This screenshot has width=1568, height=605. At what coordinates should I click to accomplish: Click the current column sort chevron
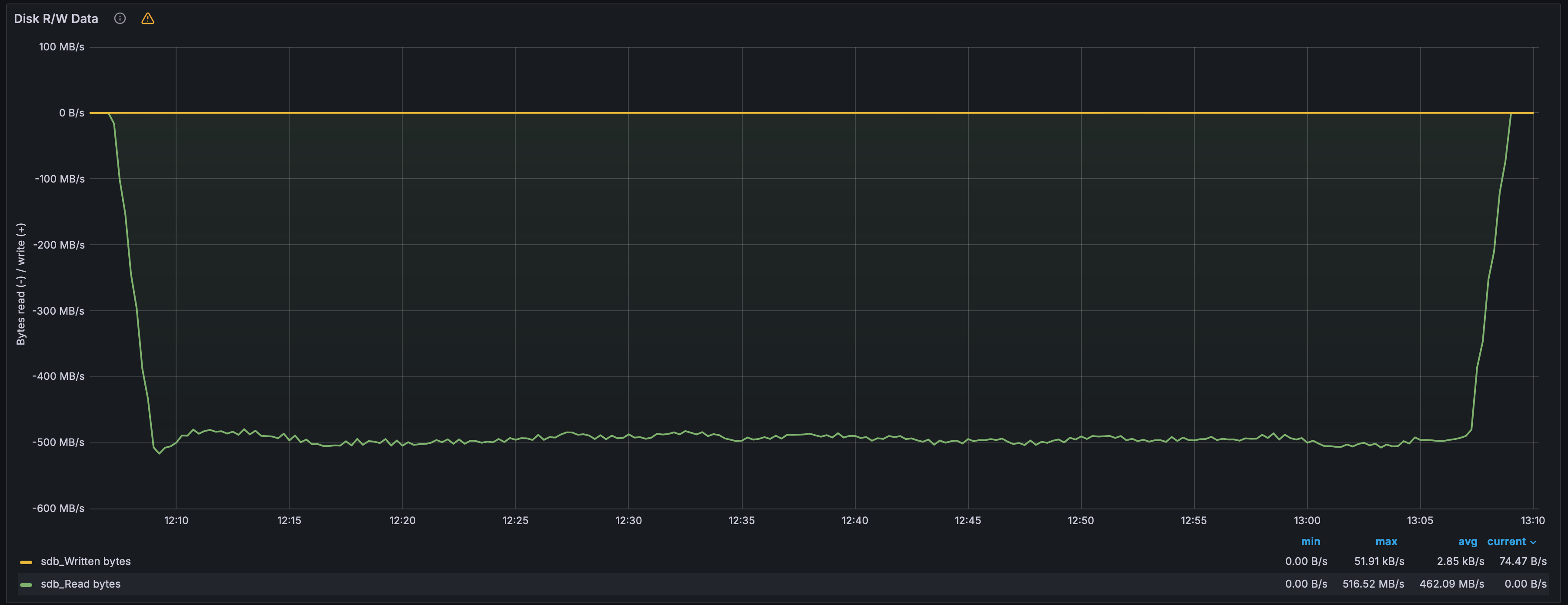(1533, 542)
